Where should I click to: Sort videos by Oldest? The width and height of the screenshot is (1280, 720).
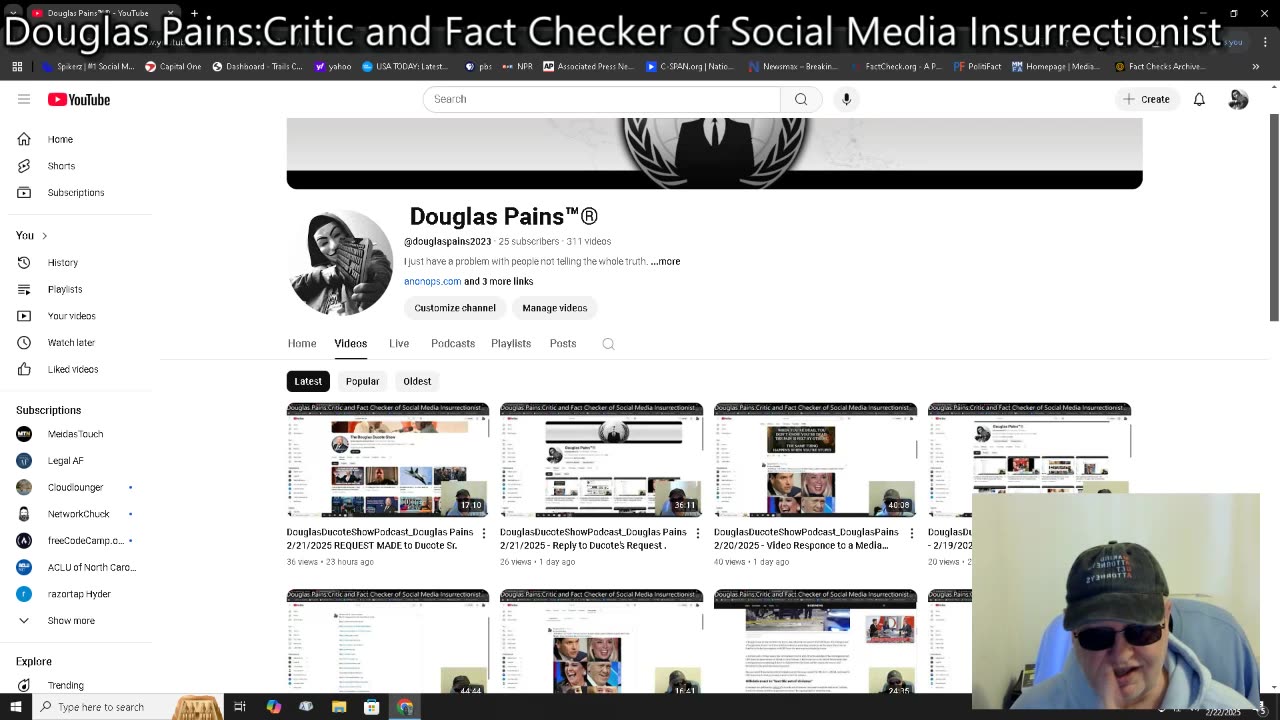pos(417,381)
